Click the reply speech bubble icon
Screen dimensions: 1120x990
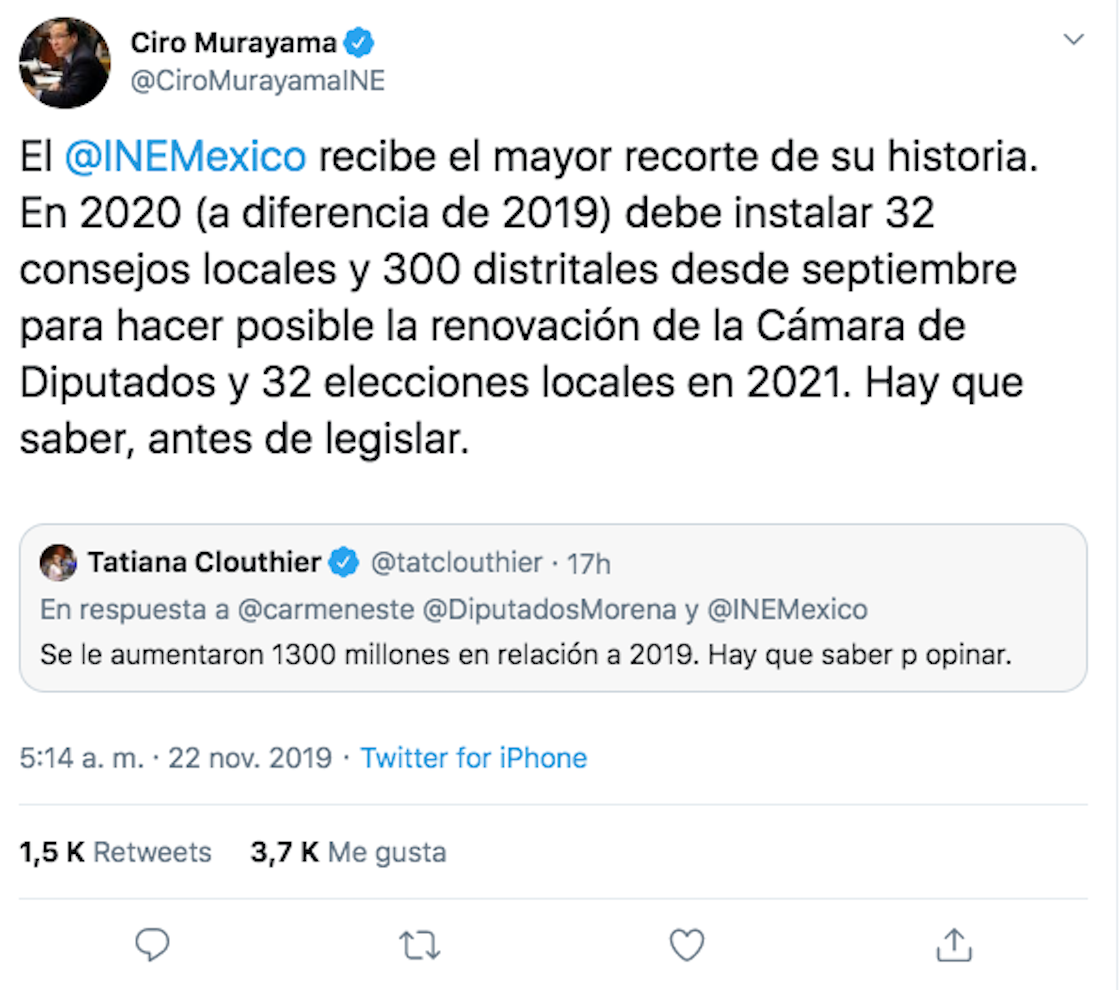pyautogui.click(x=152, y=943)
